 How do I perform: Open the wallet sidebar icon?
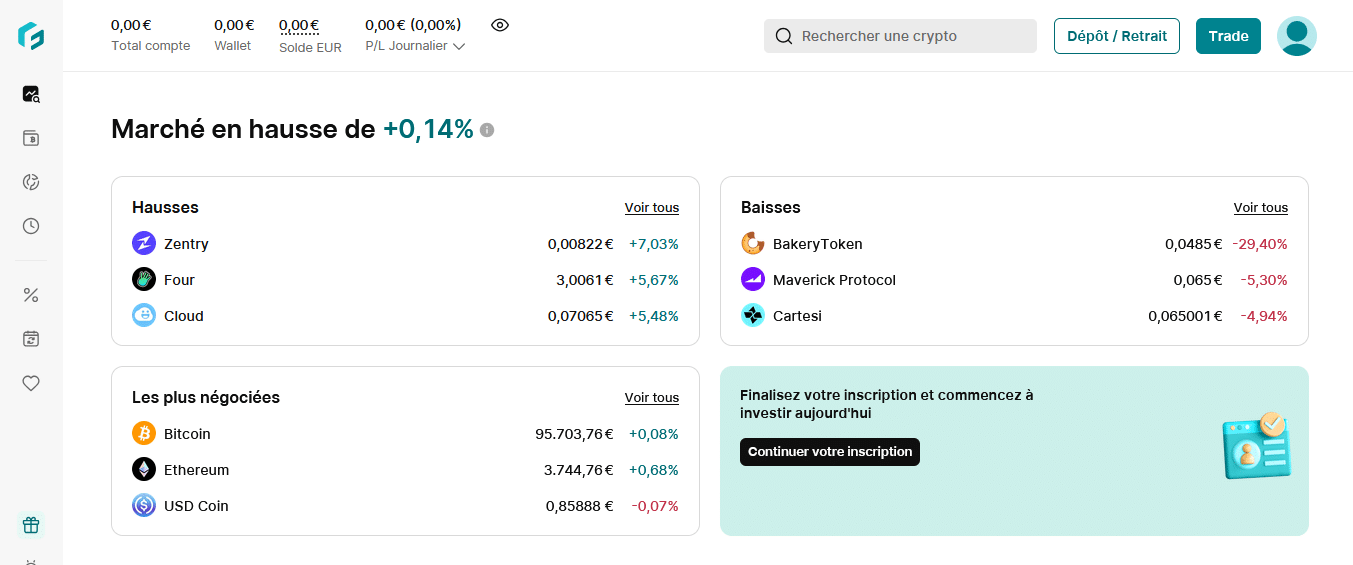31,138
